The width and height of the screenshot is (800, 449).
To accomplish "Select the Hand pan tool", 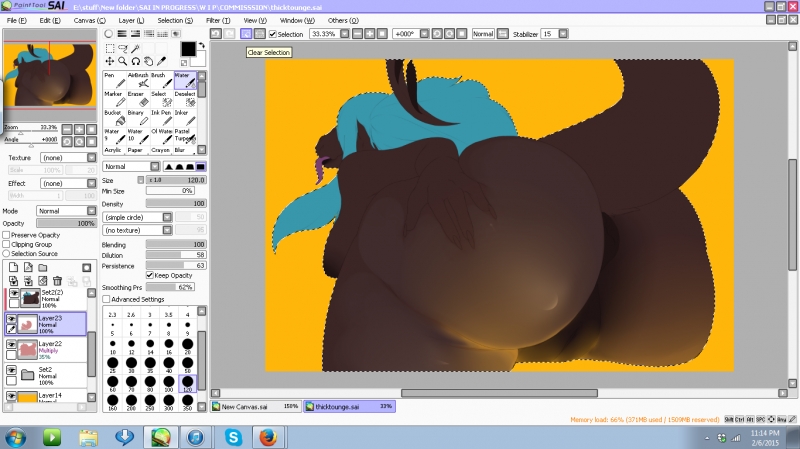I will pos(148,61).
